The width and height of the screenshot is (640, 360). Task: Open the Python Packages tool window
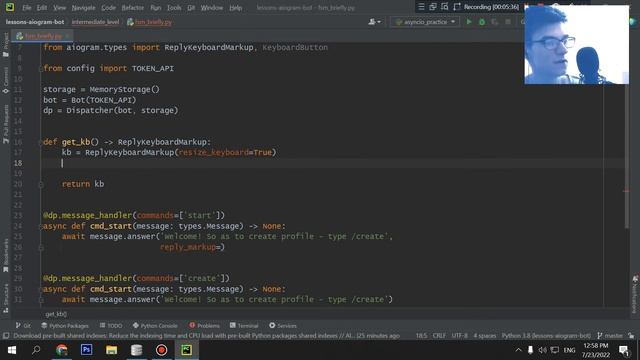(65, 326)
